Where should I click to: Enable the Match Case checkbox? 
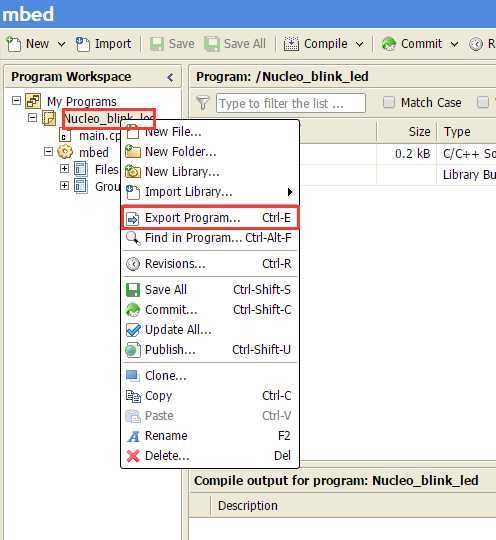(x=389, y=102)
